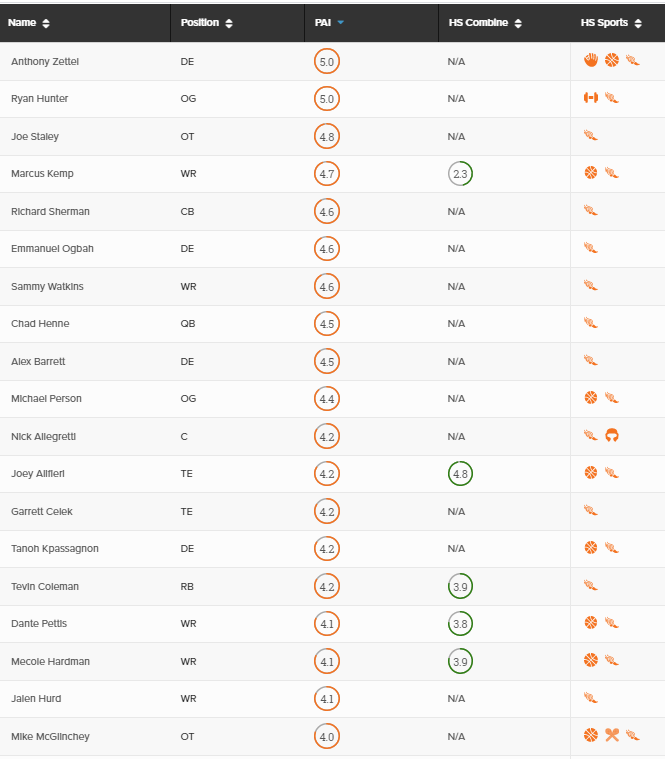Image resolution: width=665 pixels, height=759 pixels.
Task: Click Joey Alfieri's 4.8 HS Combine score
Action: point(460,473)
